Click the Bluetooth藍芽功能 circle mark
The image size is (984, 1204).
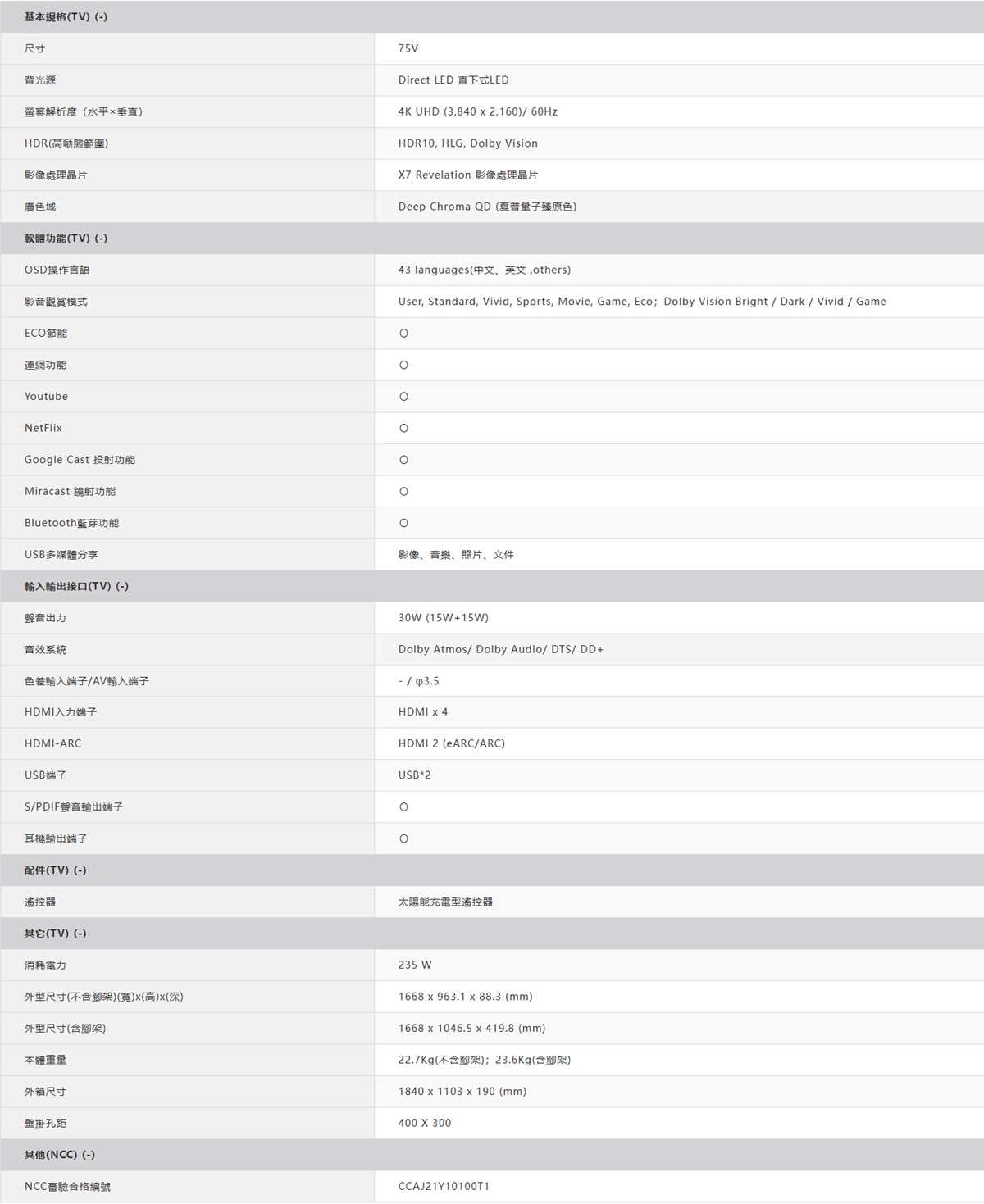tap(403, 523)
